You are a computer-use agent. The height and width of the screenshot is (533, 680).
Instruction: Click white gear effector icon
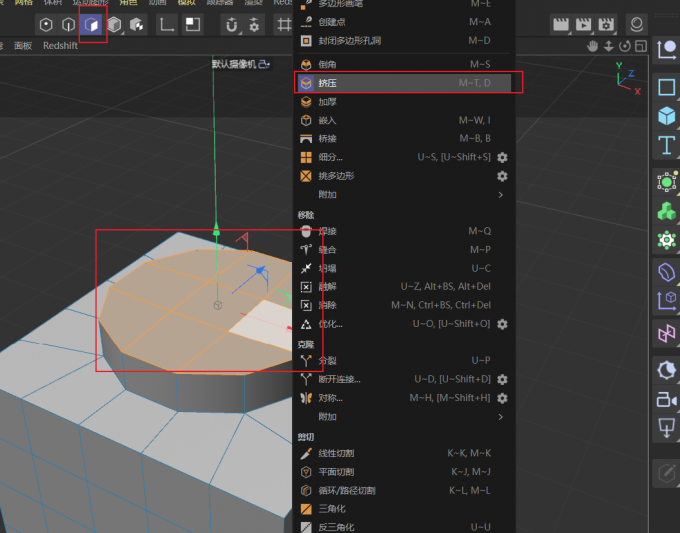pos(667,240)
